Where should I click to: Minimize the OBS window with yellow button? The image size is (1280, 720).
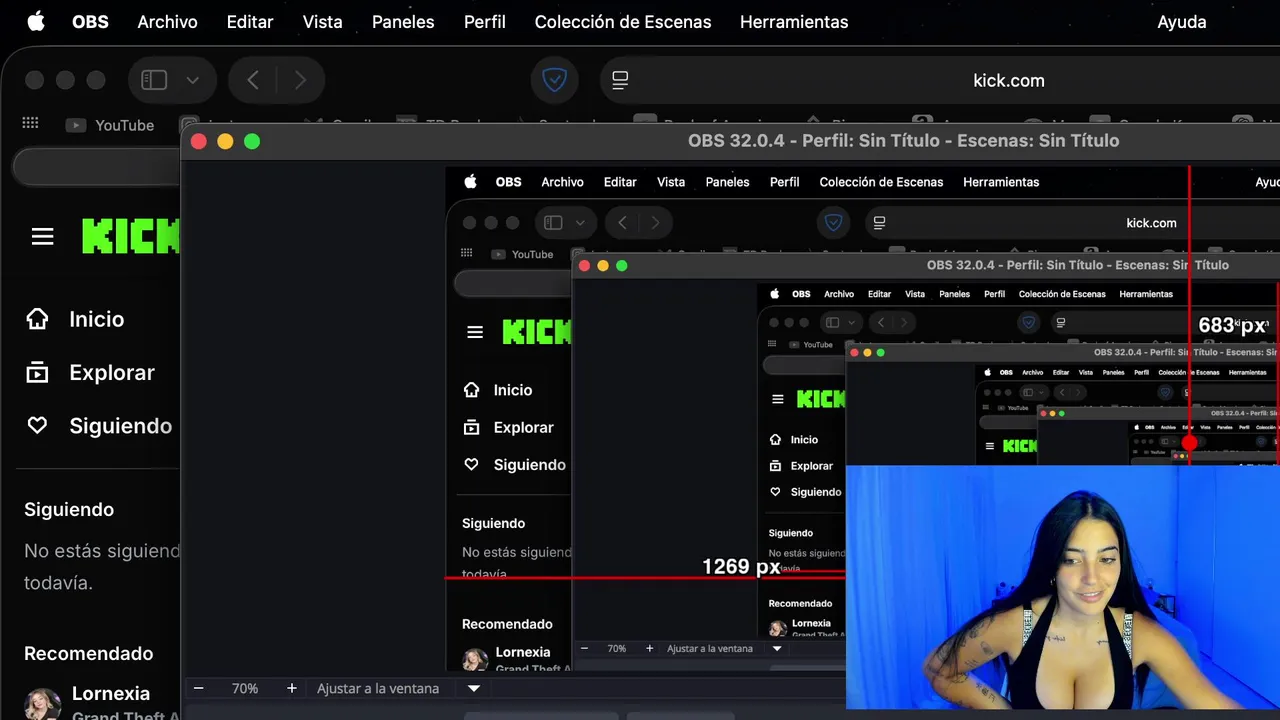click(225, 142)
